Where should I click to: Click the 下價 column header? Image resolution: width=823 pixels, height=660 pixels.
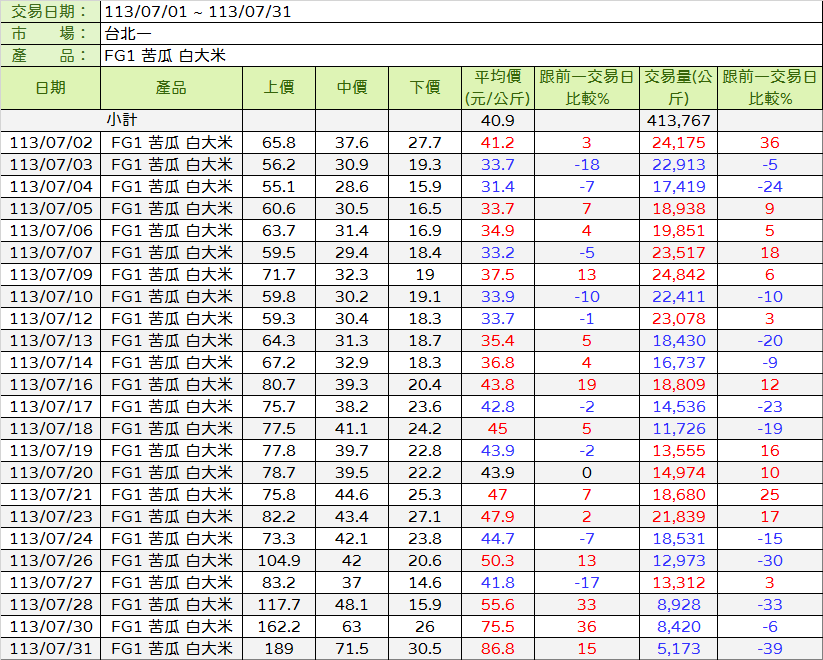click(x=425, y=88)
